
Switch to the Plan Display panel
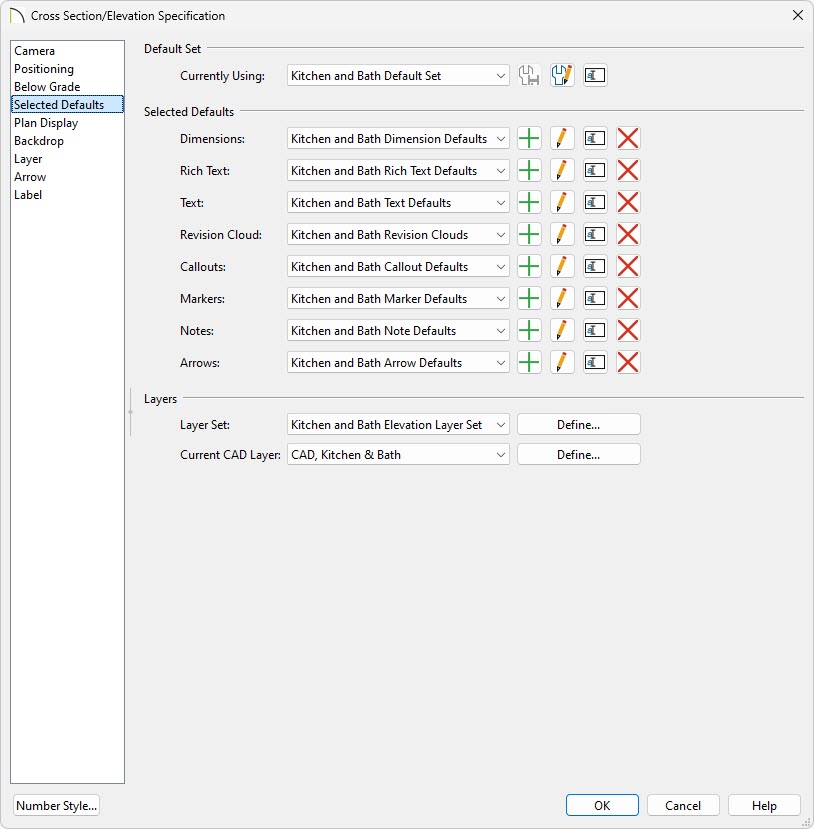[x=67, y=123]
